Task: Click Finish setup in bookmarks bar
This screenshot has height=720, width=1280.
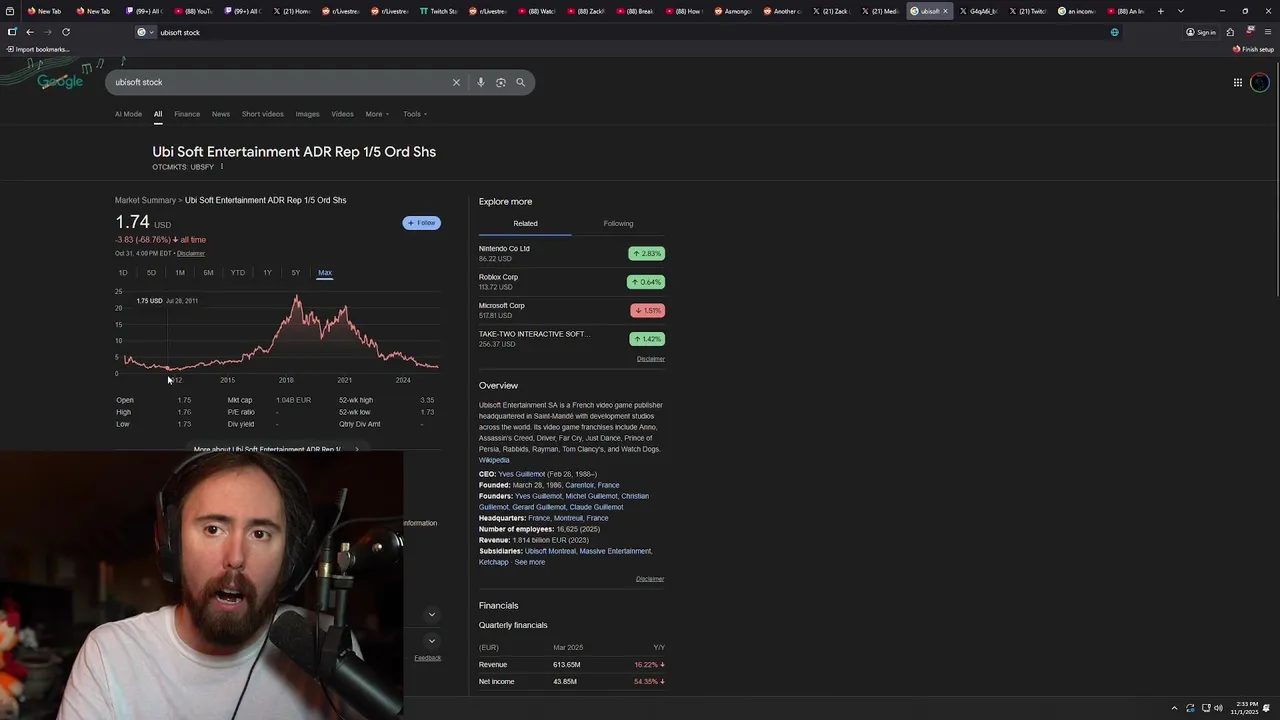Action: (1253, 49)
